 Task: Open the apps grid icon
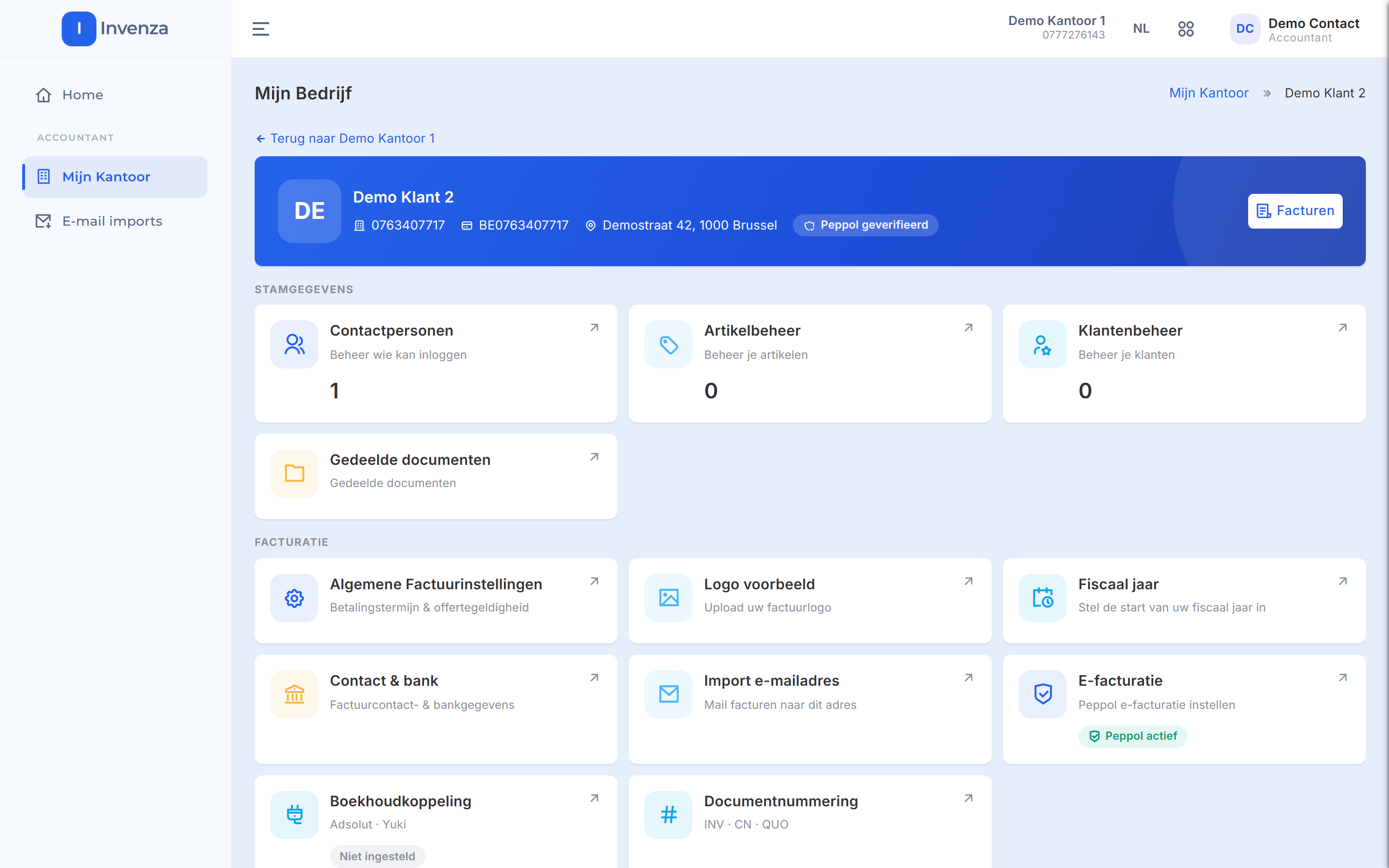tap(1185, 29)
